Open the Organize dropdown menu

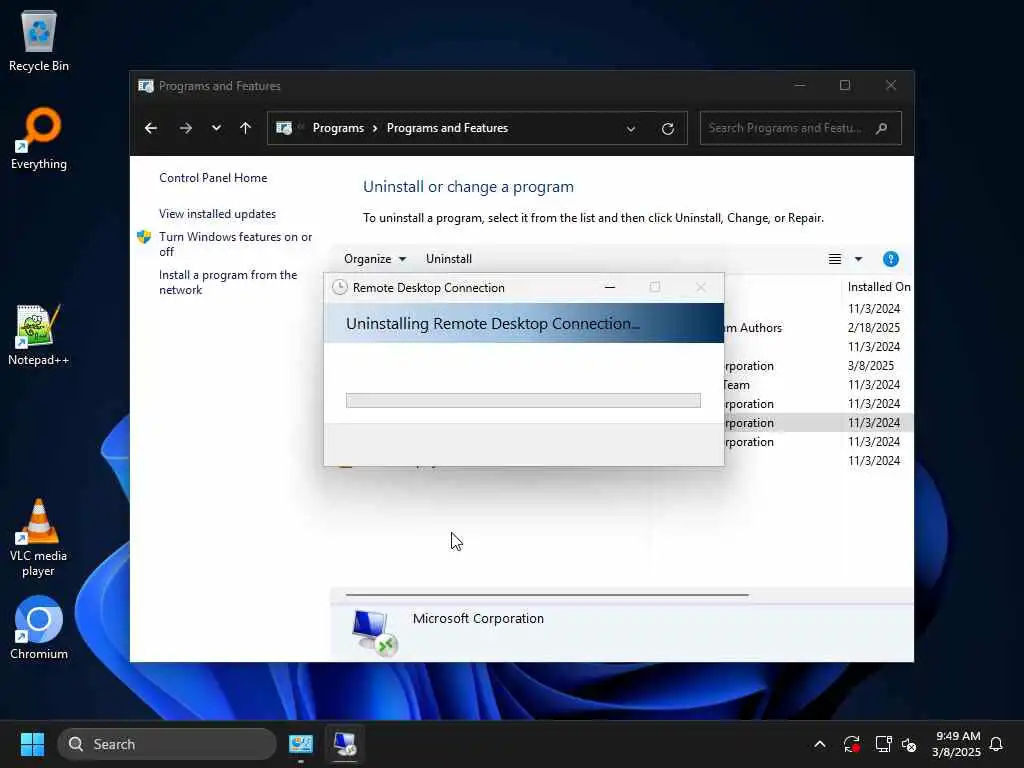tap(375, 259)
